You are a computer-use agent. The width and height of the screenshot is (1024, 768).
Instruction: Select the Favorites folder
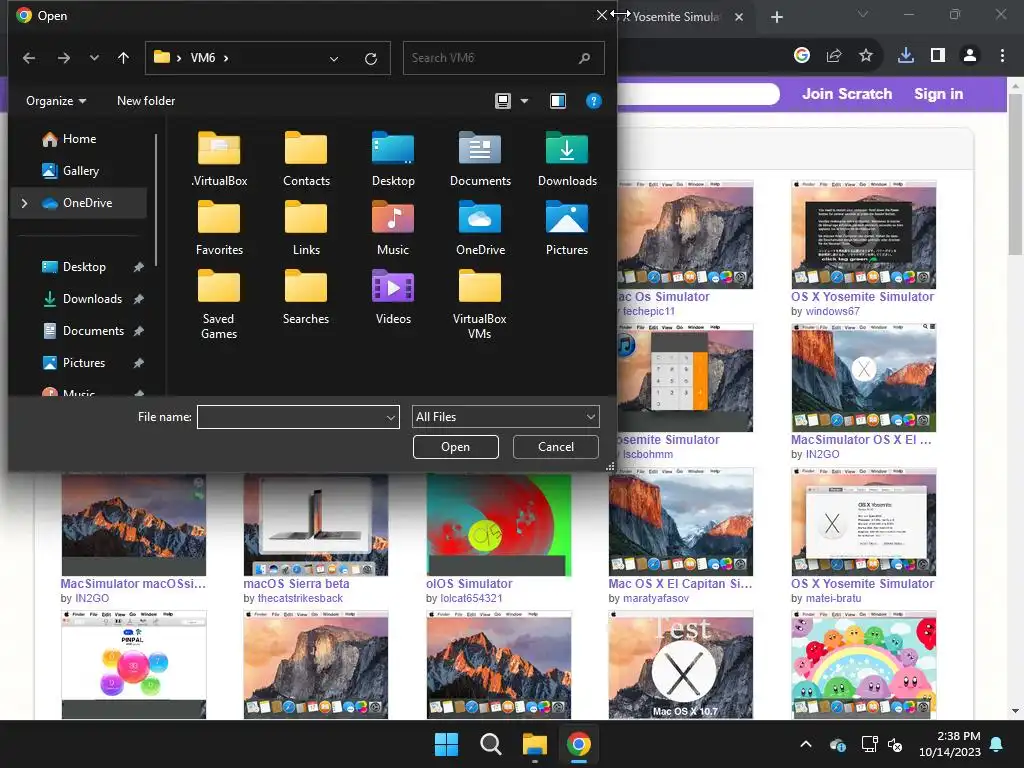pos(219,229)
